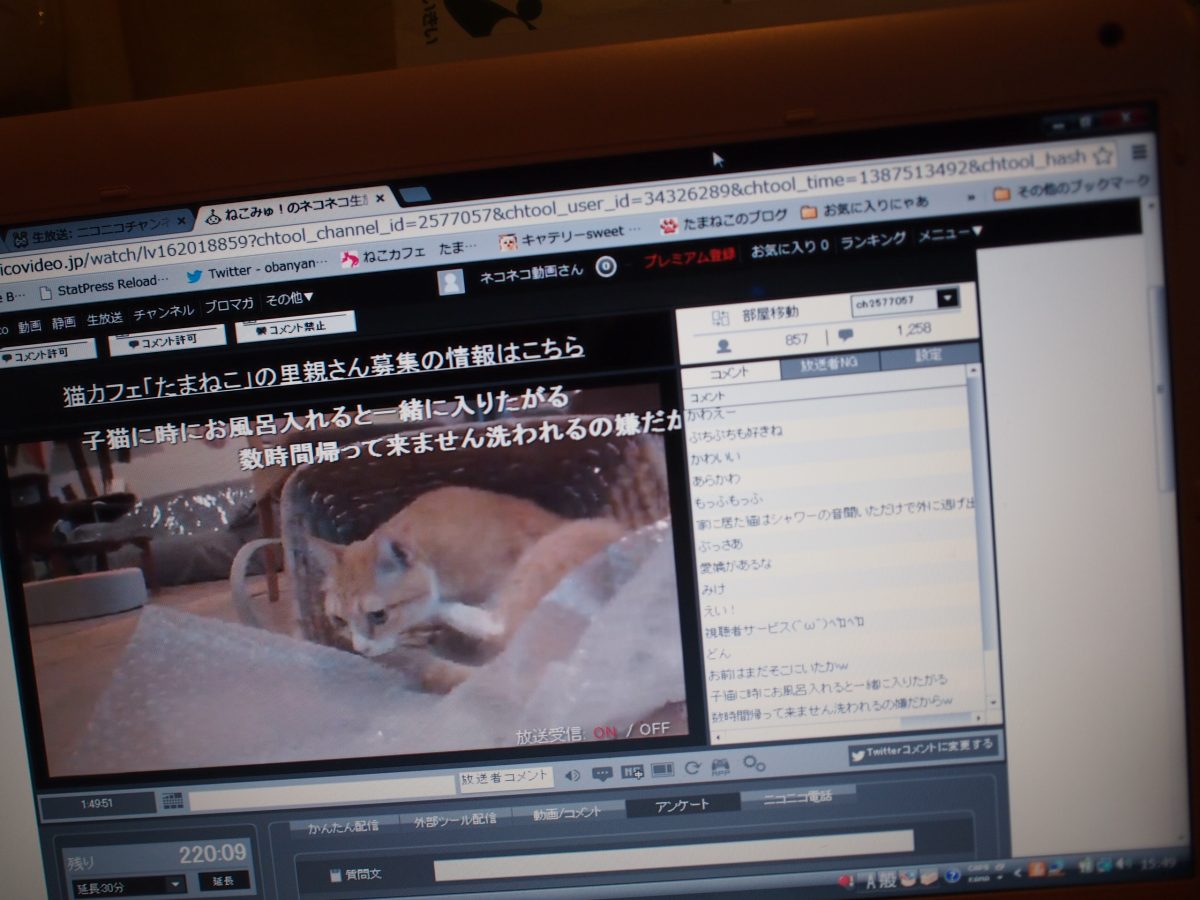Open a new browser tab
The width and height of the screenshot is (1200, 900).
pos(415,194)
